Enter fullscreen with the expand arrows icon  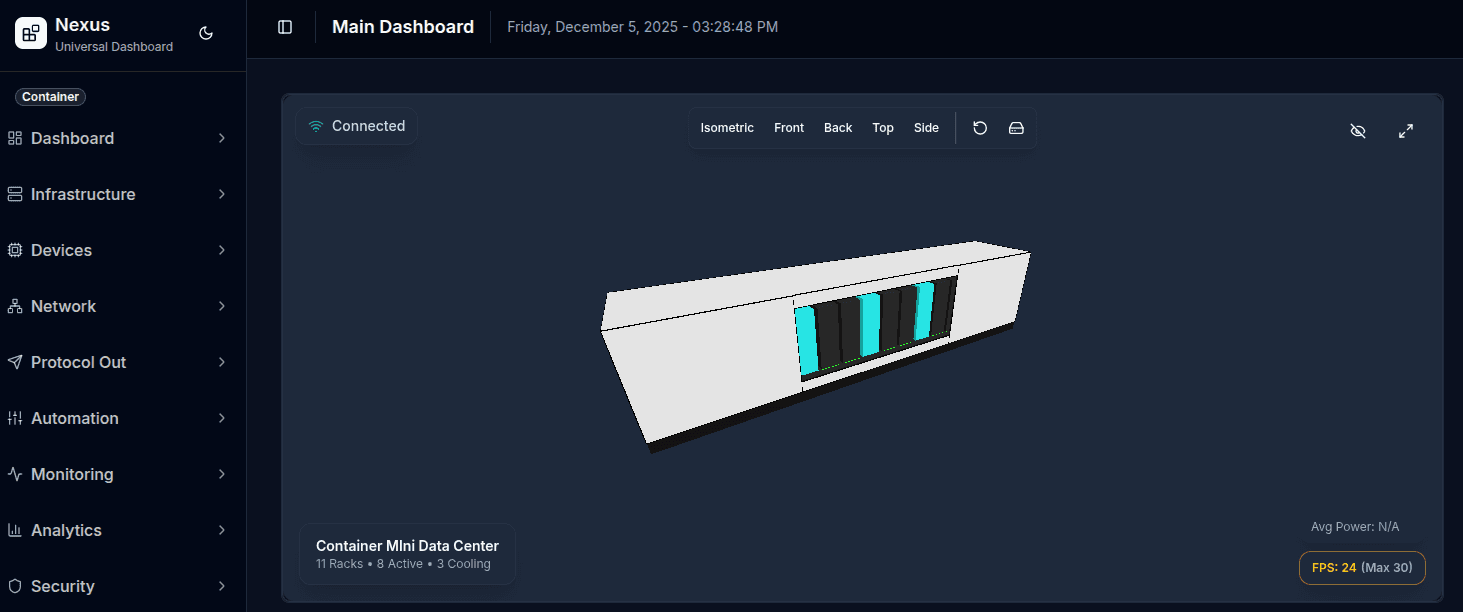pos(1405,131)
